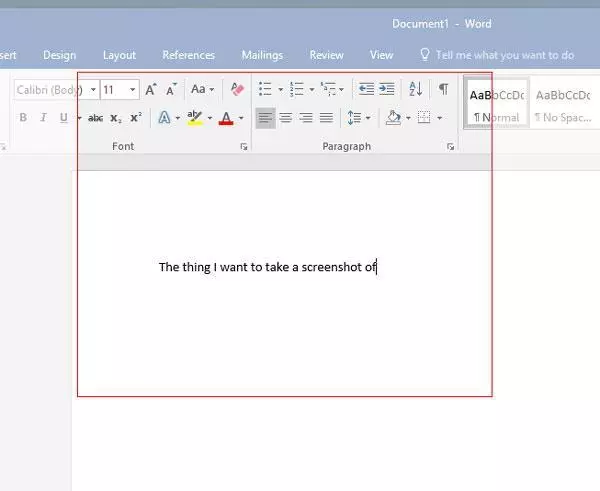Open the font size dropdown
The width and height of the screenshot is (600, 491).
(x=133, y=90)
